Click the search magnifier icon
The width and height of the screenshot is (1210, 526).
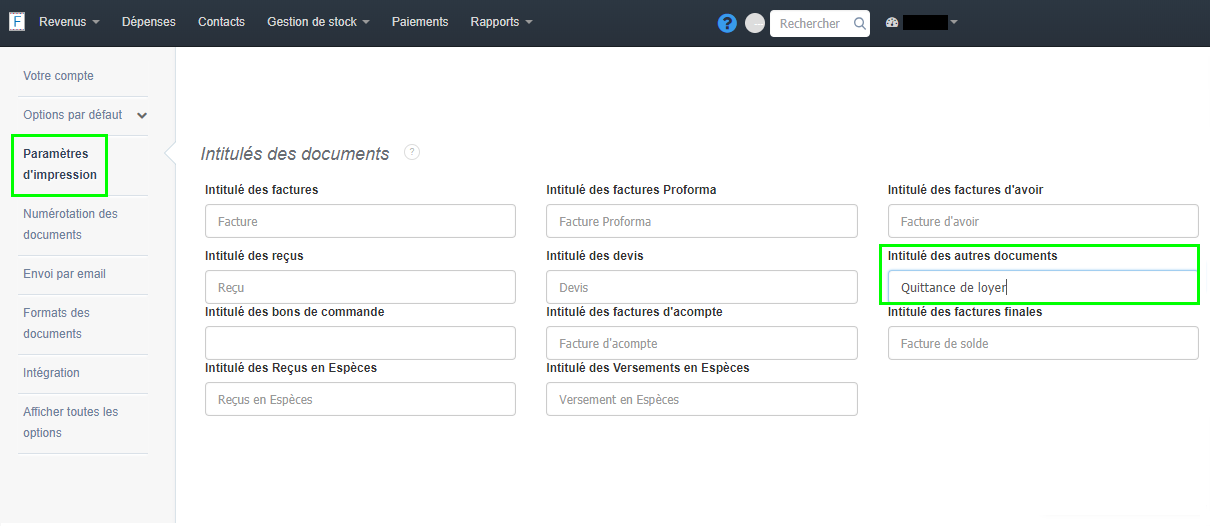(859, 23)
